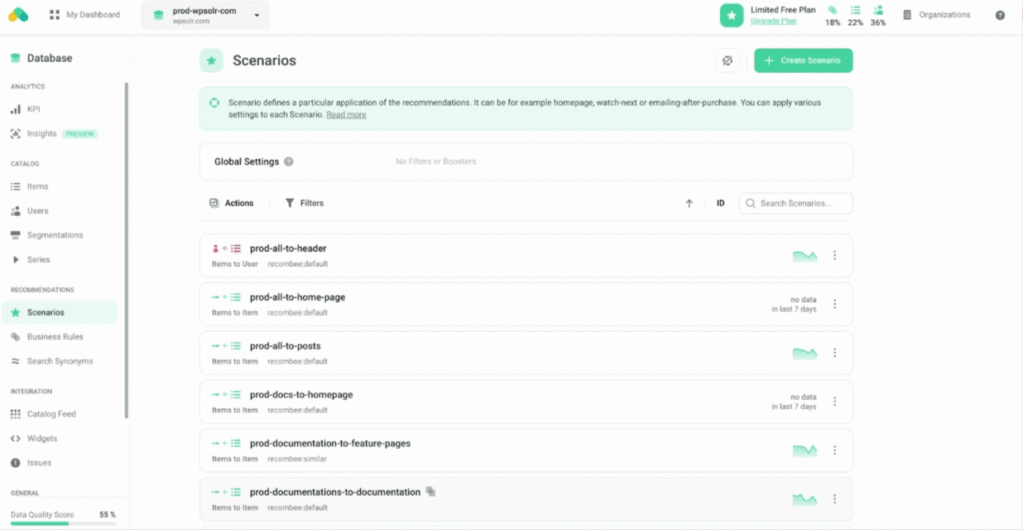
Task: Click prod-documentations-to-documentation usage chart
Action: coord(805,499)
